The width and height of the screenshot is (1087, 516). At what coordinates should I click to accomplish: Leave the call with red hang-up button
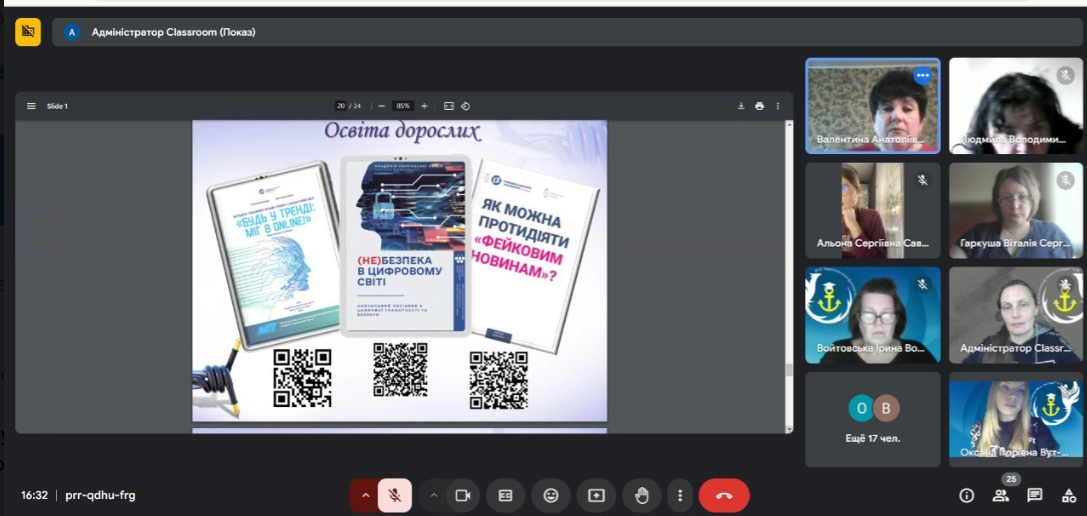[724, 495]
